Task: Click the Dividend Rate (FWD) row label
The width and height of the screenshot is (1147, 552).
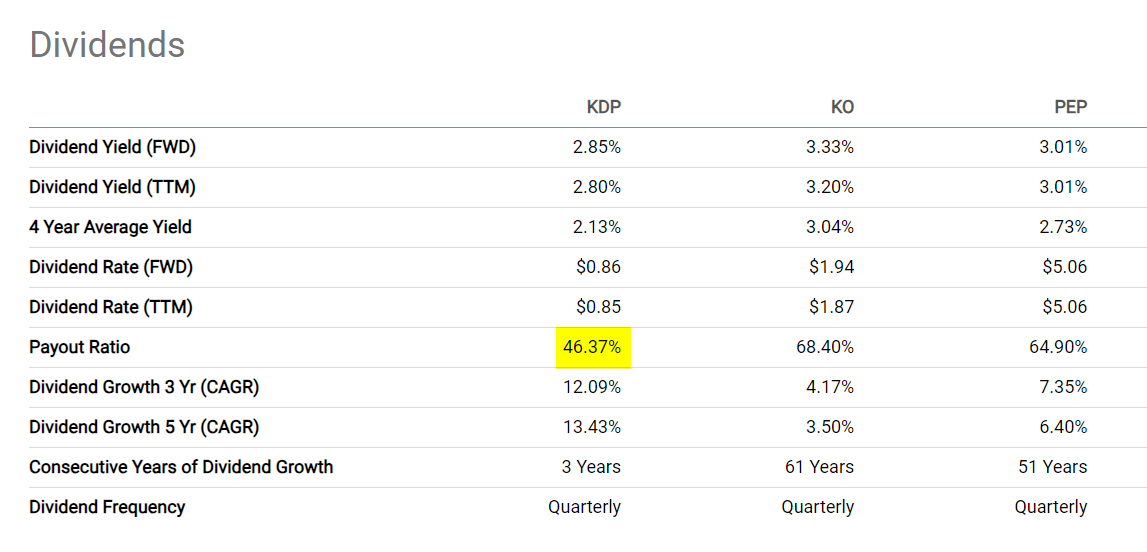Action: 111,267
